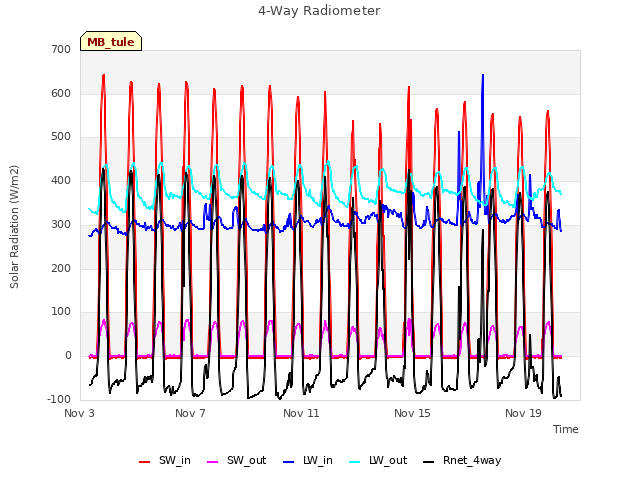Toggle the SW_in legend entry
This screenshot has height=480, width=640.
pos(165,461)
